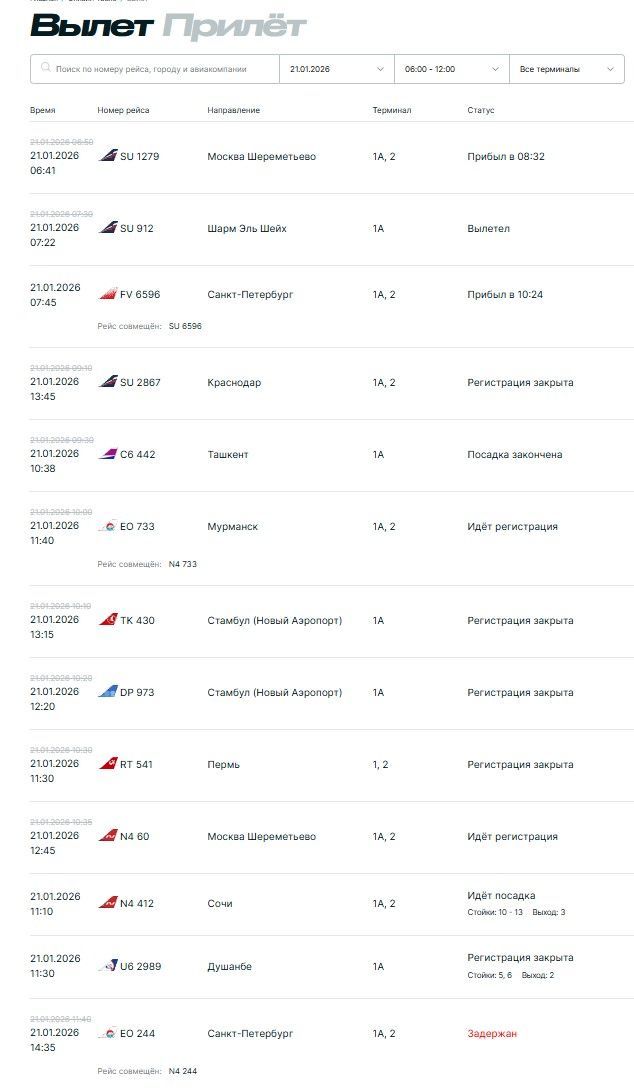Click Turkish Airlines logo for TK 430
The height and width of the screenshot is (1088, 634).
click(x=108, y=620)
